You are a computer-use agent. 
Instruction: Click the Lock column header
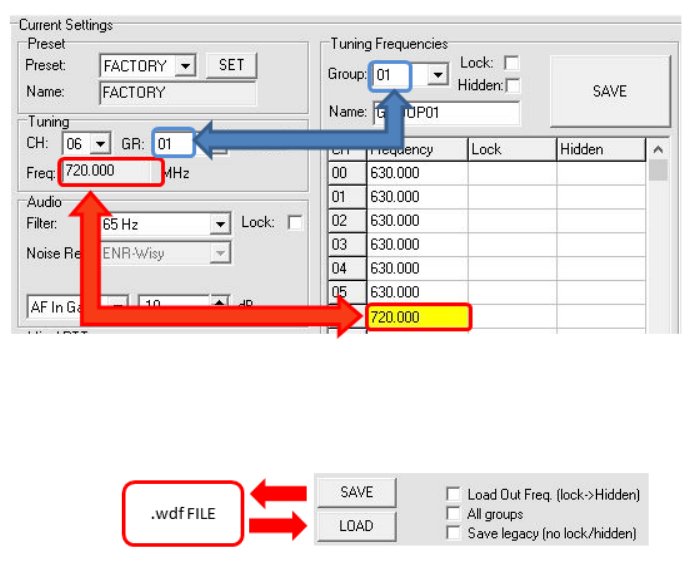pyautogui.click(x=512, y=149)
